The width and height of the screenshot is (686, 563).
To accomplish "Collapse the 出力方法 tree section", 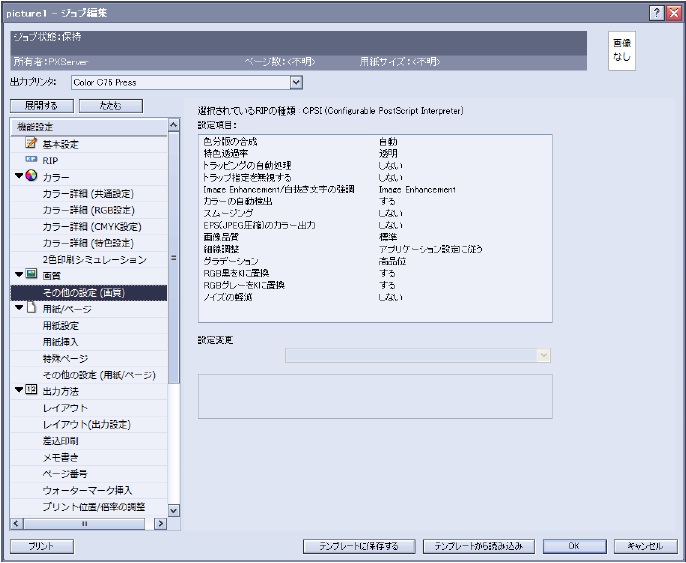I will coord(18,391).
